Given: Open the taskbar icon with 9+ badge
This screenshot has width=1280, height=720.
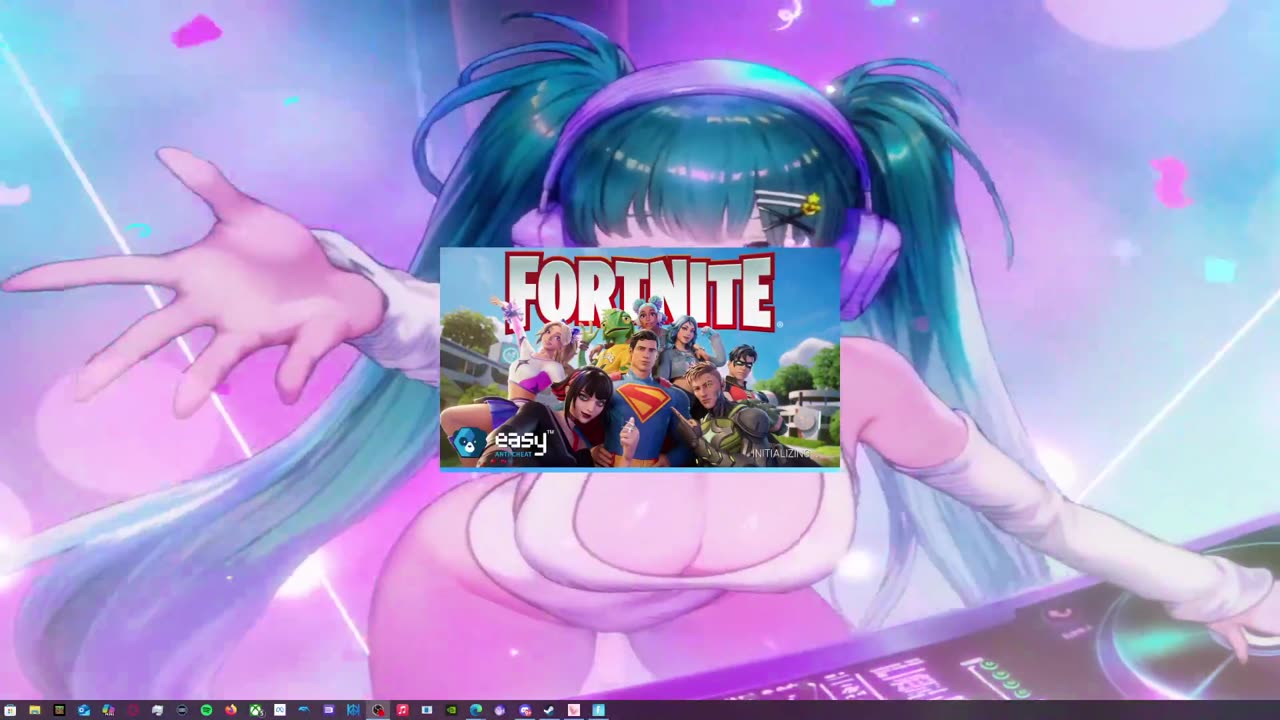Looking at the screenshot, I should pos(525,710).
